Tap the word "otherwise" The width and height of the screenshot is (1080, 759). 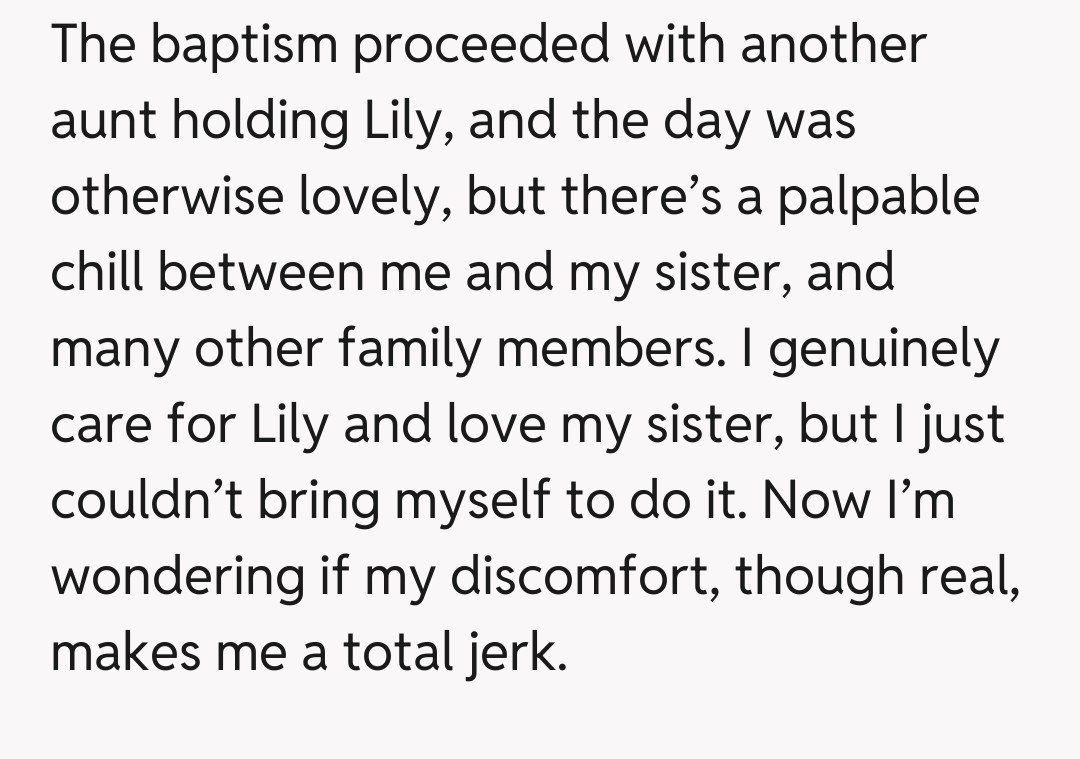coord(167,198)
